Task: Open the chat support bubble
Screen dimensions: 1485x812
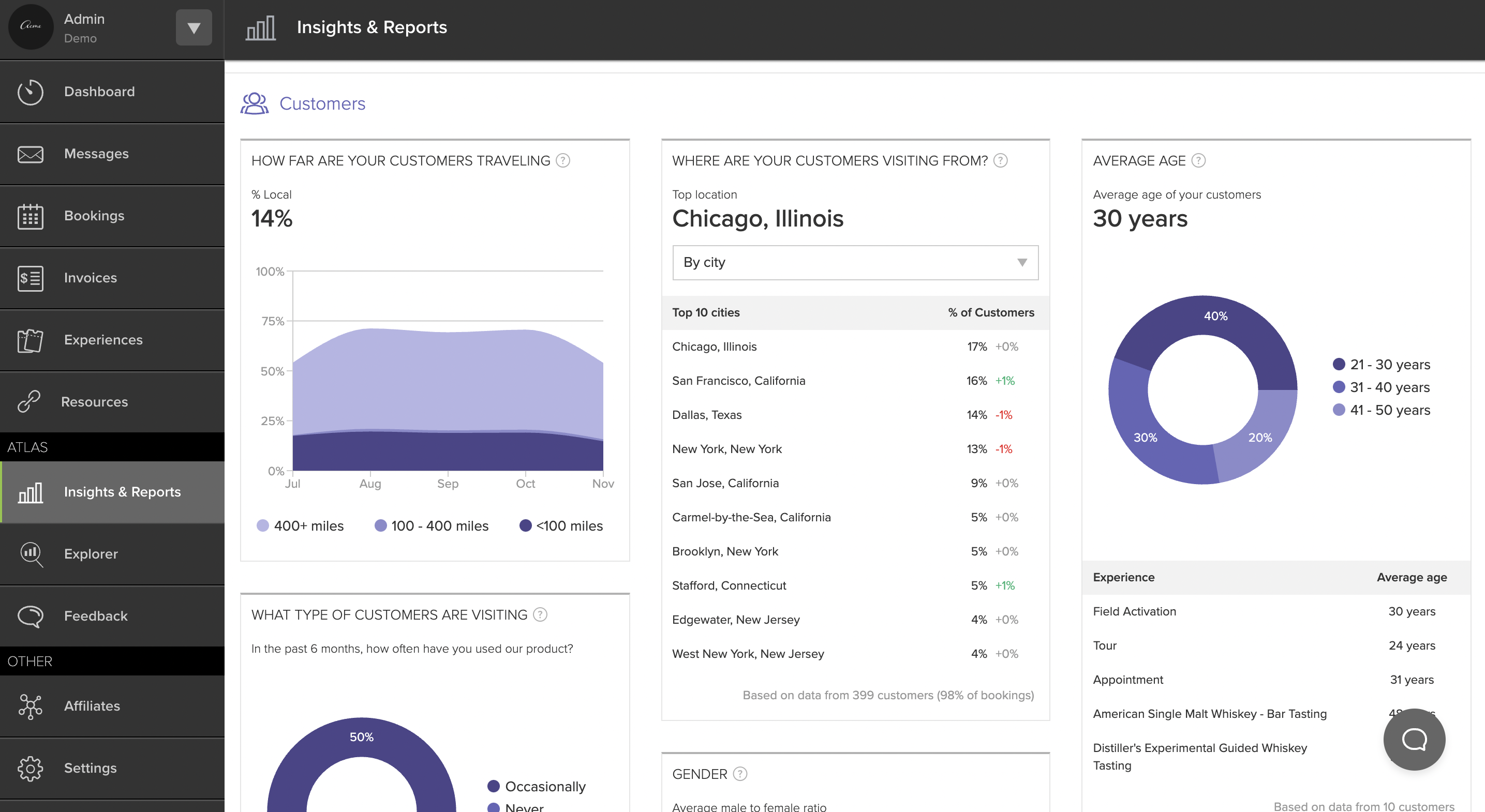Action: [1414, 740]
